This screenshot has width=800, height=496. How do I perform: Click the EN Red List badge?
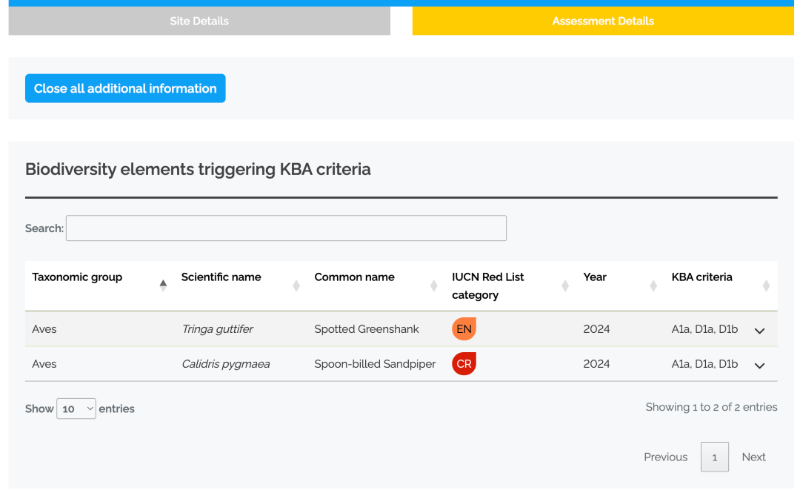coord(464,329)
